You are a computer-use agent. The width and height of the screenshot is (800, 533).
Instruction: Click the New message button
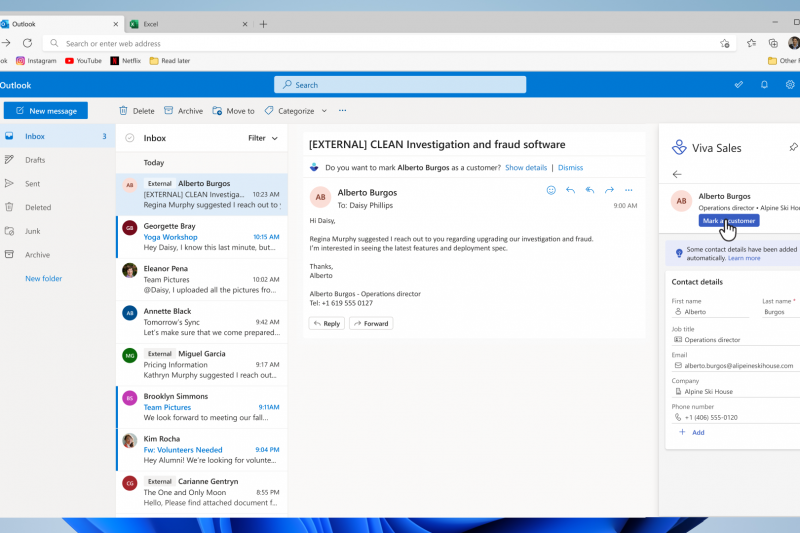tap(45, 111)
